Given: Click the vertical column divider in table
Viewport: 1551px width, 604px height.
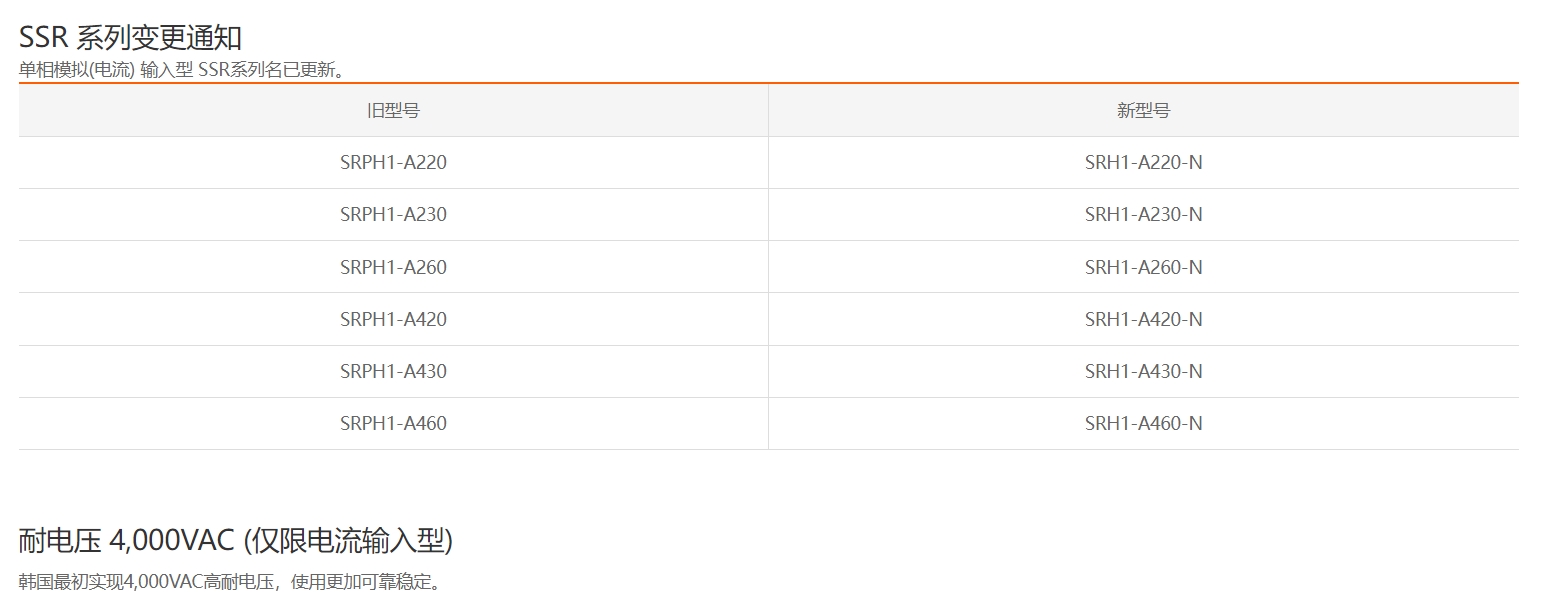Looking at the screenshot, I should tap(768, 267).
